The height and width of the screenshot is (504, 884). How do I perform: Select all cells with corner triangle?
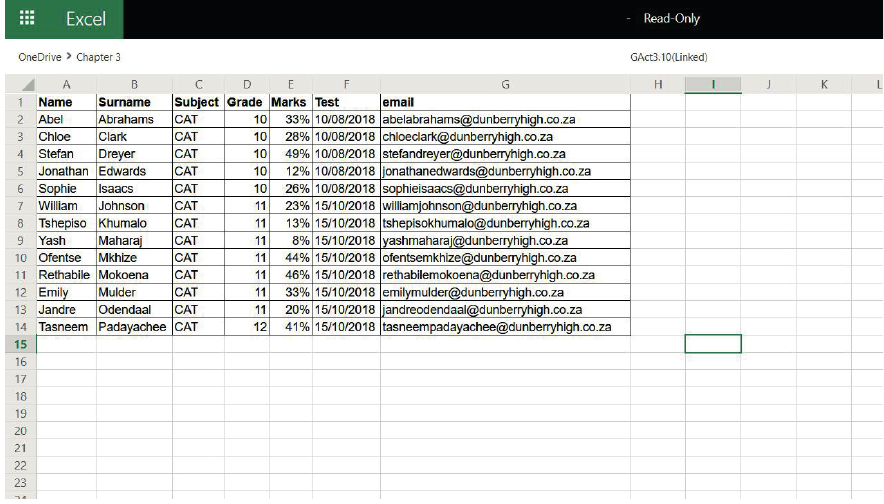tap(21, 85)
